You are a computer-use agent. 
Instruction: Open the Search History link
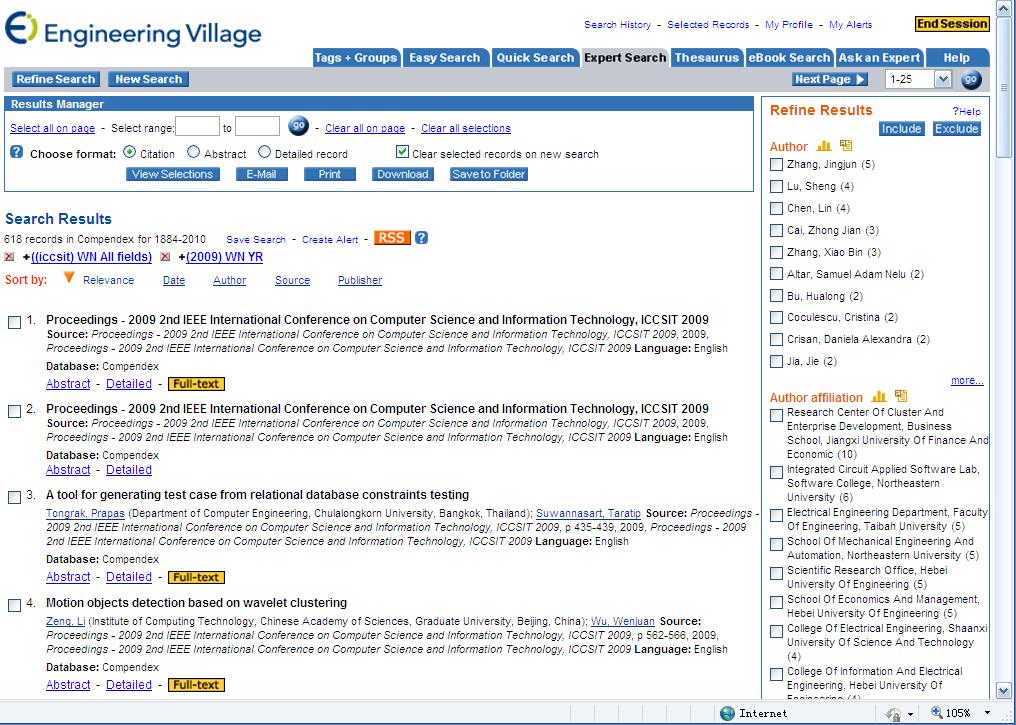tap(618, 25)
